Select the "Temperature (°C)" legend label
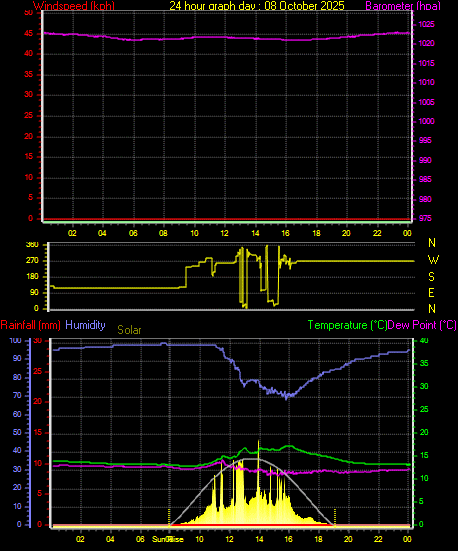 (x=347, y=325)
